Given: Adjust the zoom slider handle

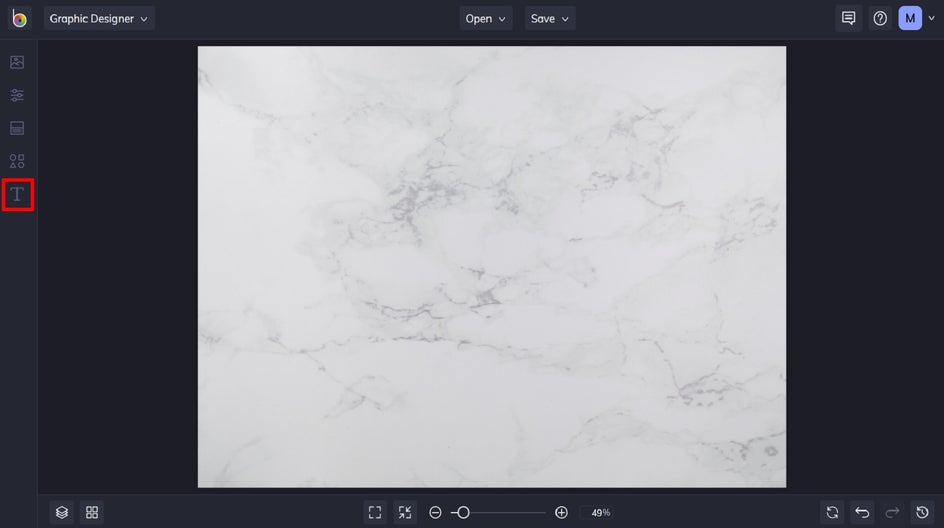Looking at the screenshot, I should click(x=463, y=512).
